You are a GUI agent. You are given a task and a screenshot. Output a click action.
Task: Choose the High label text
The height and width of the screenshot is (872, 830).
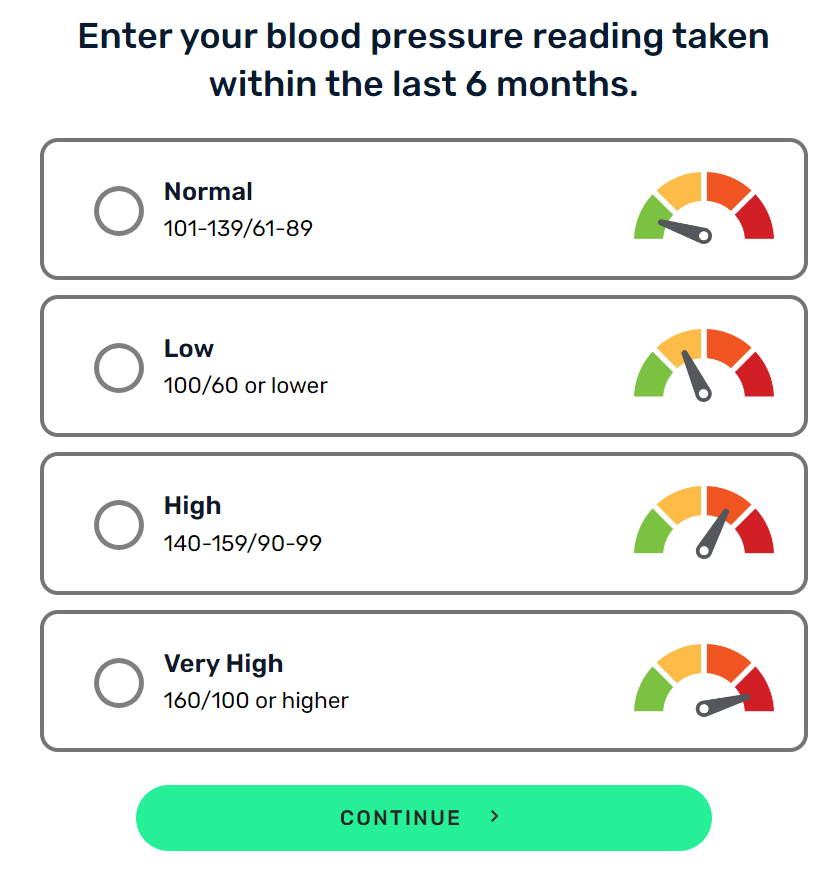point(192,507)
